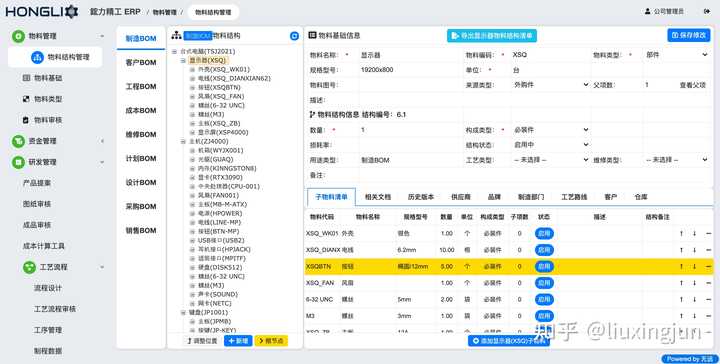The height and width of the screenshot is (364, 720).
Task: Open the 相关文档 tab
Action: [x=378, y=197]
